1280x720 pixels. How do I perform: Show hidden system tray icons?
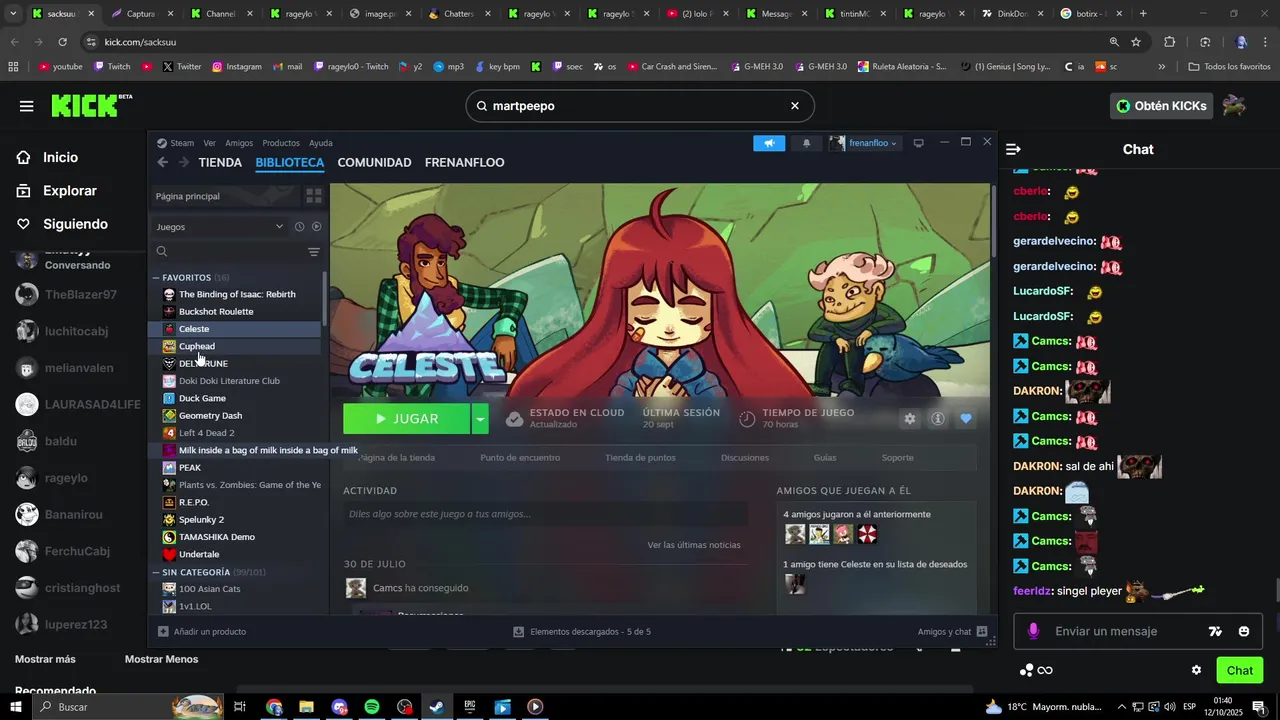click(1122, 707)
